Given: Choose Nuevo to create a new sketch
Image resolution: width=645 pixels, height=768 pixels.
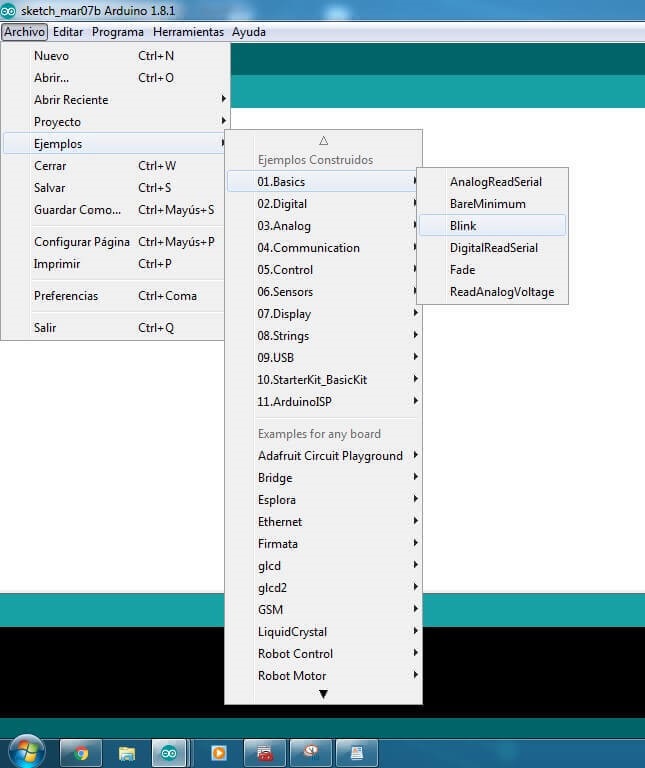Looking at the screenshot, I should (114, 56).
